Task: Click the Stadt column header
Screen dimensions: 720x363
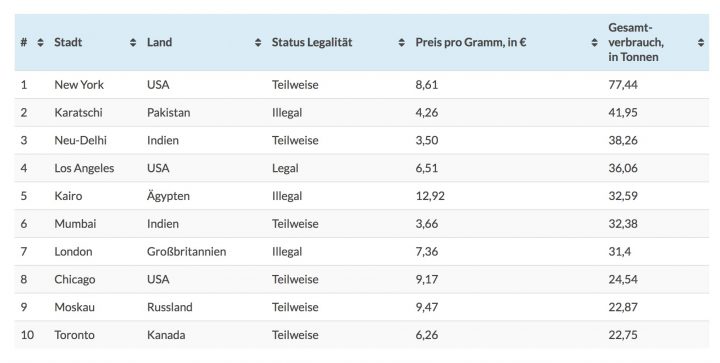Action: click(x=68, y=42)
